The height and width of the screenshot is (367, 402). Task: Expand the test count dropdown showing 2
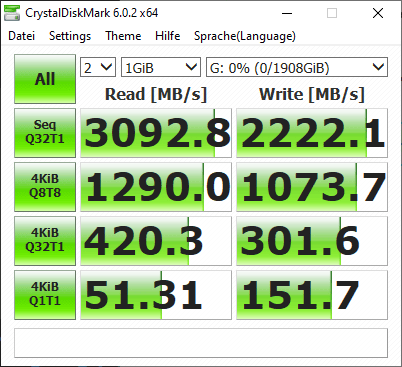click(98, 67)
